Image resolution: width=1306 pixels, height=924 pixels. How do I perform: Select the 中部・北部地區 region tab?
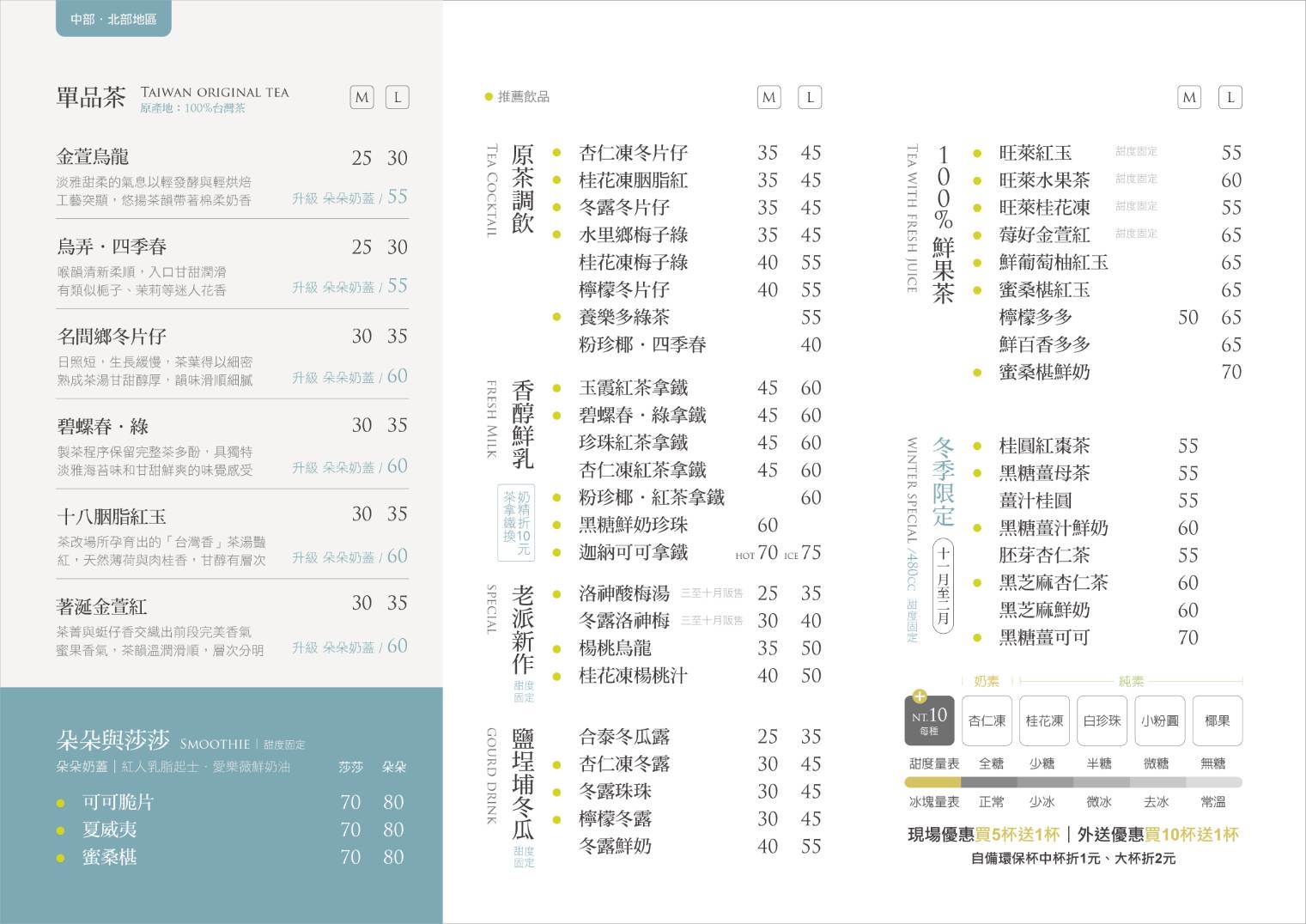(x=113, y=19)
